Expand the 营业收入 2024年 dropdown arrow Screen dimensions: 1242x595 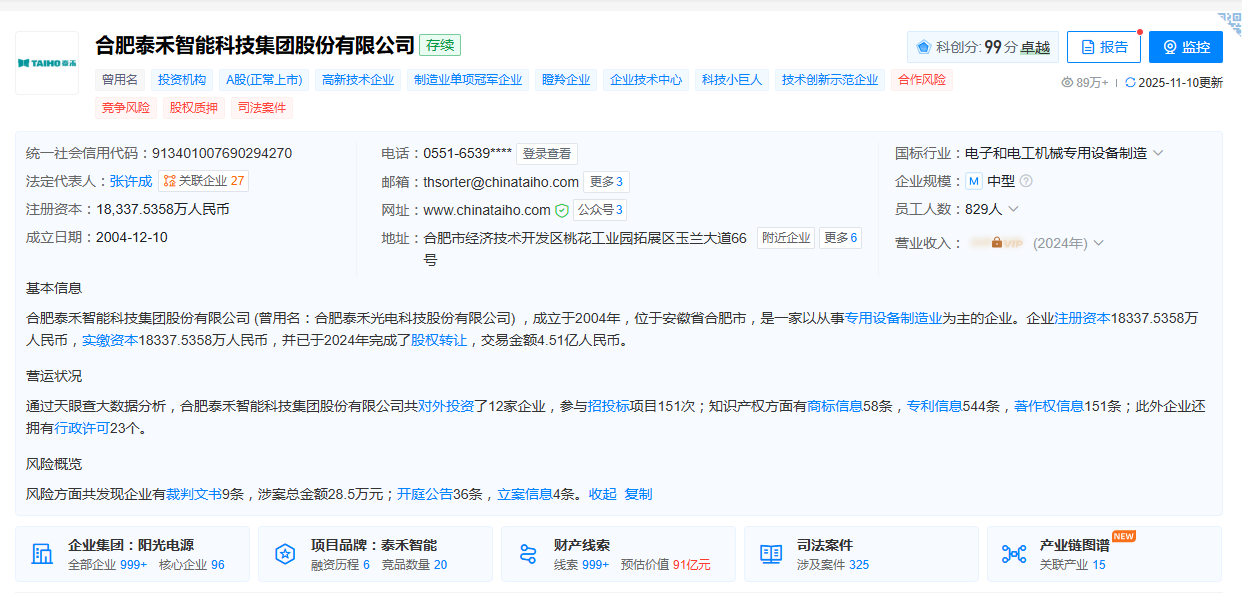[1099, 243]
